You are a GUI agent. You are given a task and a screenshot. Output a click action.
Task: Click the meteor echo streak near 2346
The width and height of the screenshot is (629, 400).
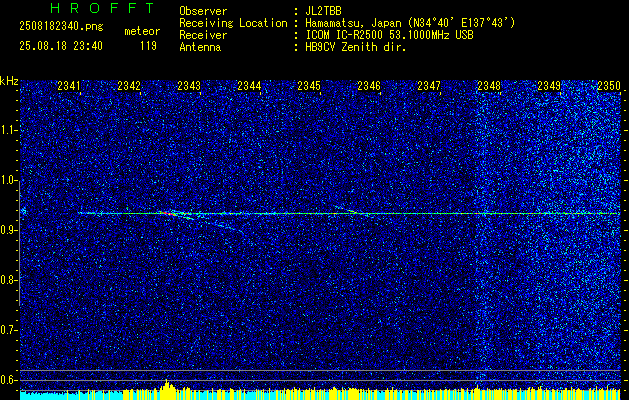[351, 210]
